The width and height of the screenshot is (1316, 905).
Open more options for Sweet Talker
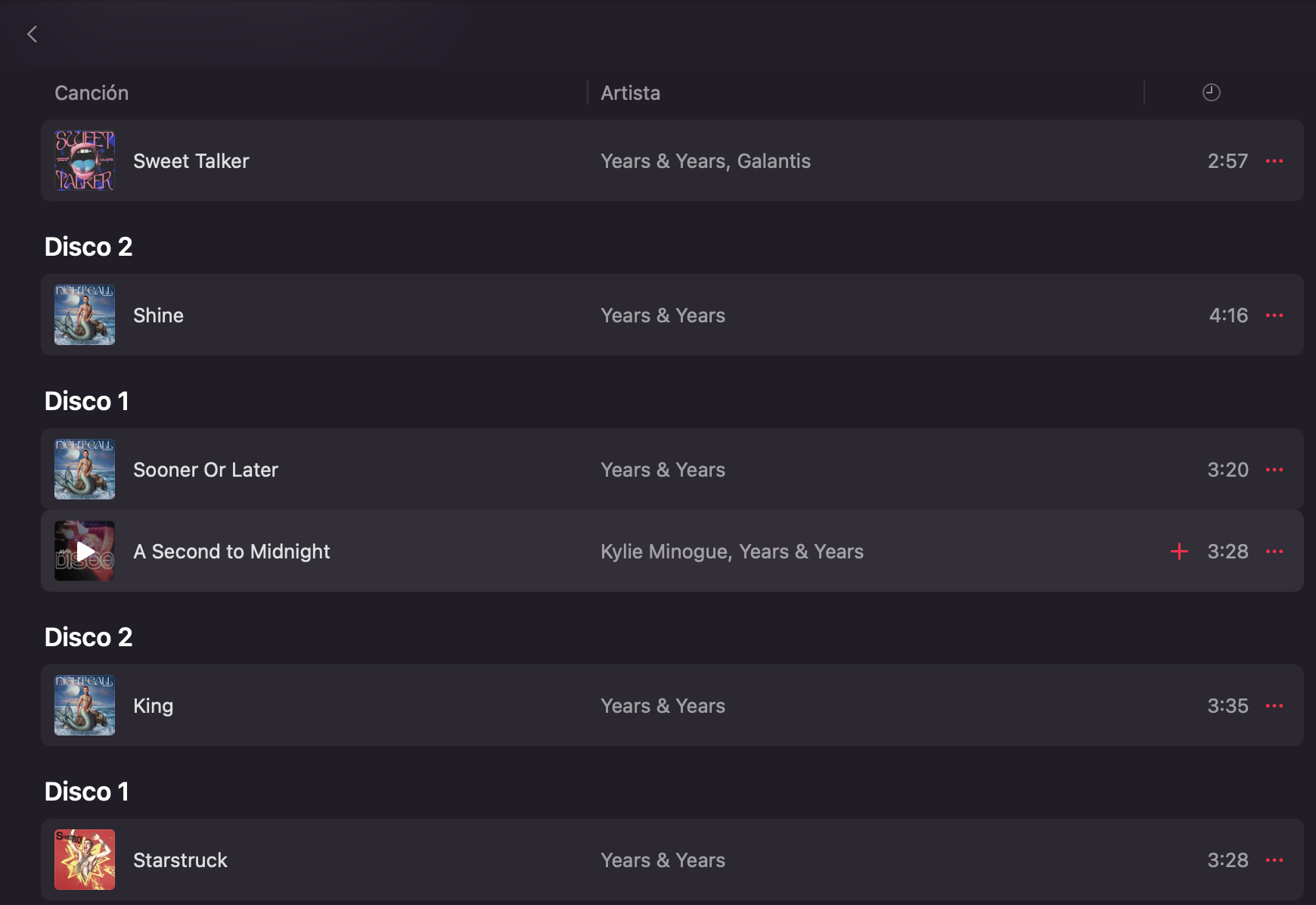(x=1274, y=161)
